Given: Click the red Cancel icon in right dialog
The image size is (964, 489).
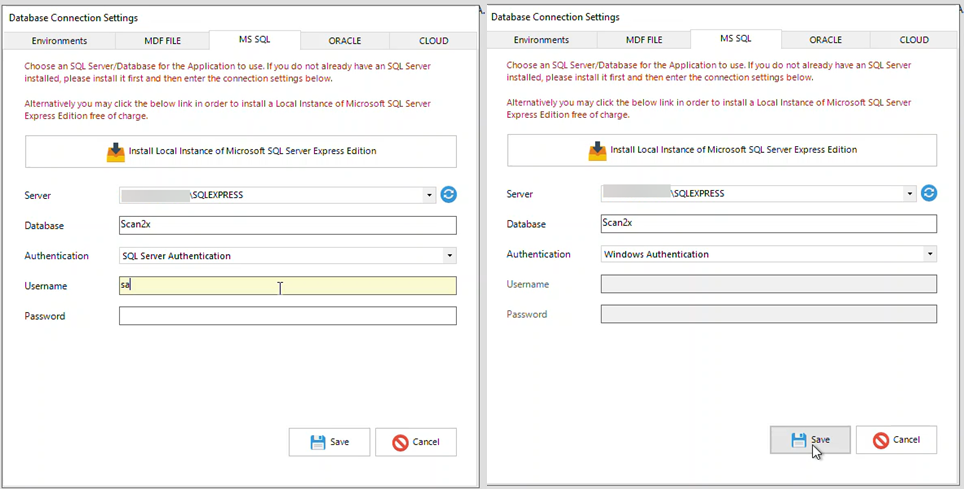Looking at the screenshot, I should [x=881, y=440].
